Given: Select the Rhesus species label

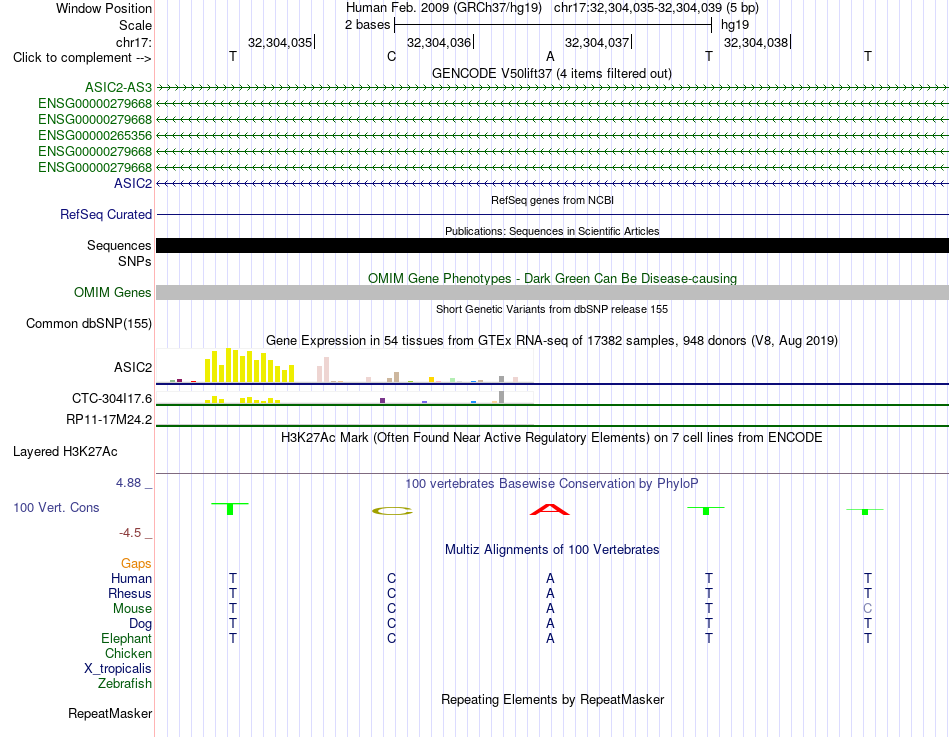Looking at the screenshot, I should (130, 593).
